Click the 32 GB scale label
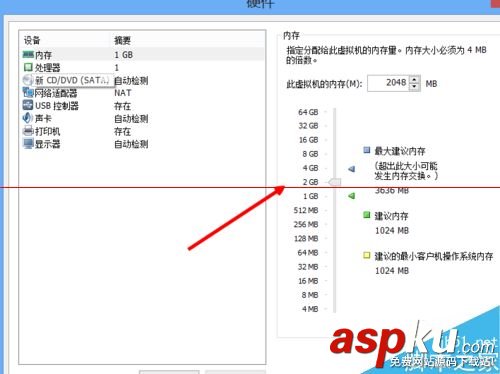This screenshot has width=500, height=374. (308, 126)
